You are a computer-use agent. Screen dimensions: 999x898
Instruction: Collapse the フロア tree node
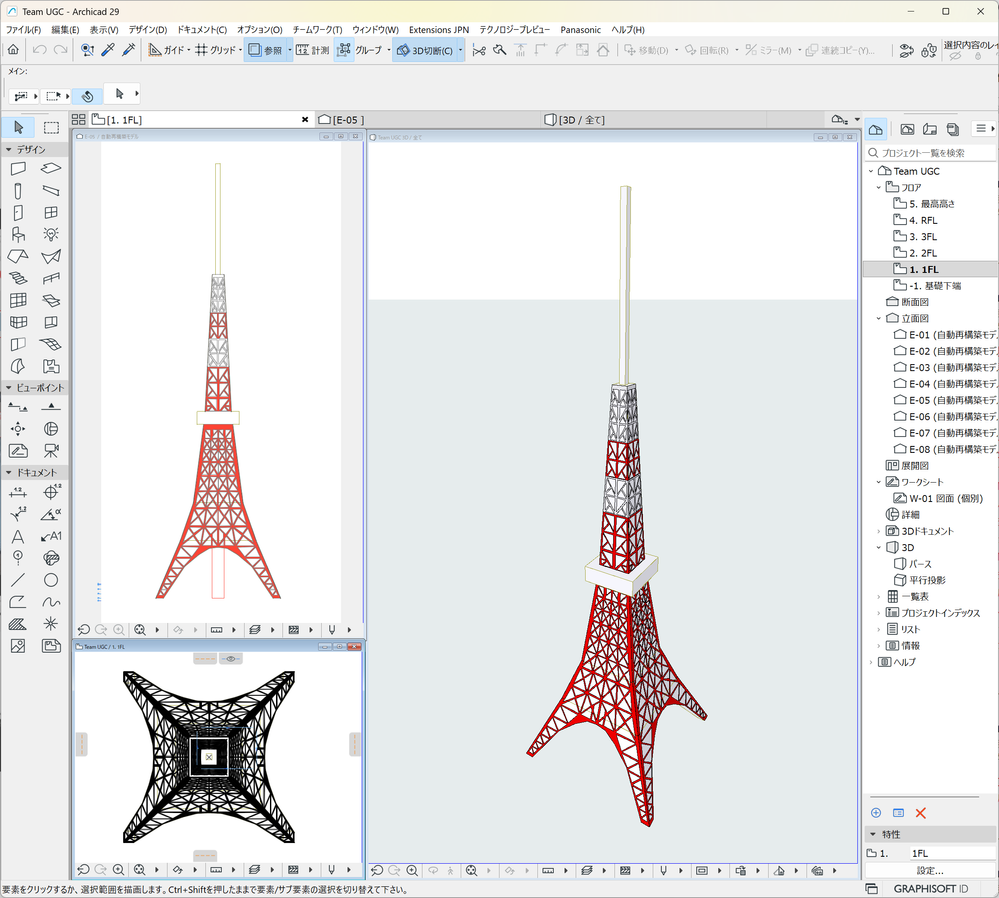[x=879, y=187]
